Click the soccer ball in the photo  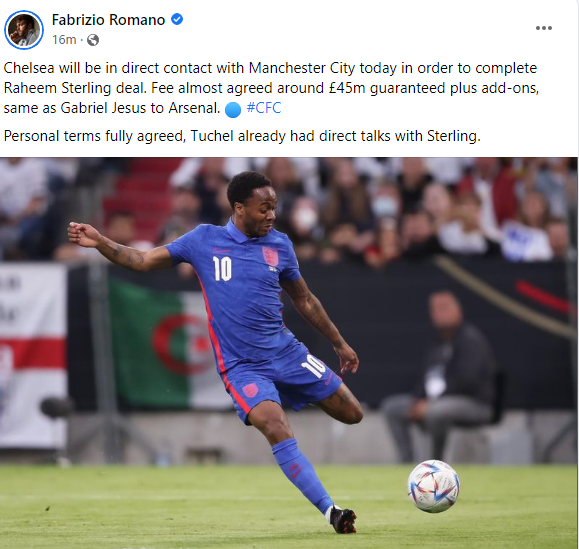[x=434, y=486]
